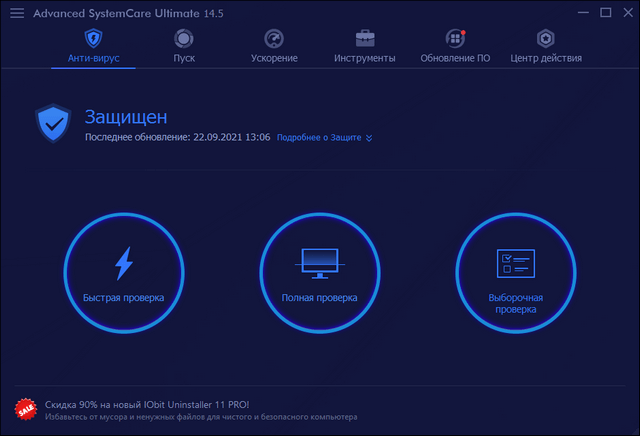Viewport: 640px width, 436px height.
Task: Go to Центр действия tab label
Action: coord(546,58)
